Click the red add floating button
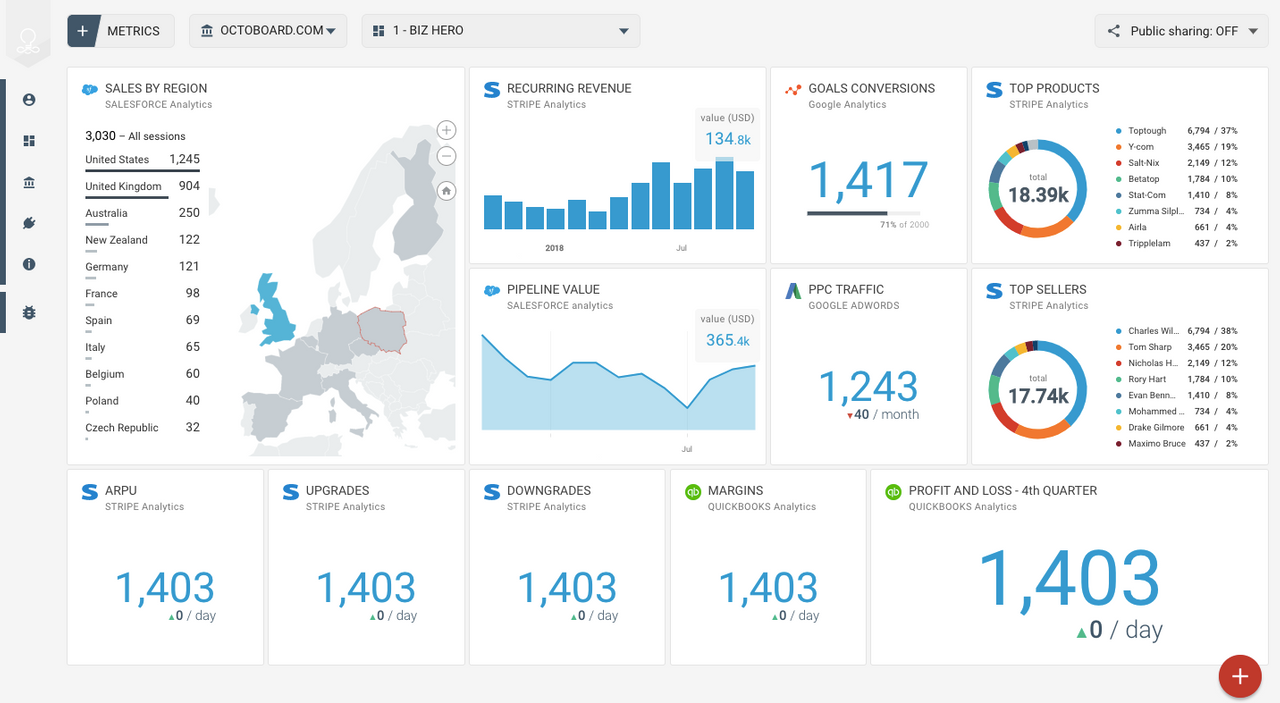Image resolution: width=1280 pixels, height=703 pixels. tap(1240, 676)
